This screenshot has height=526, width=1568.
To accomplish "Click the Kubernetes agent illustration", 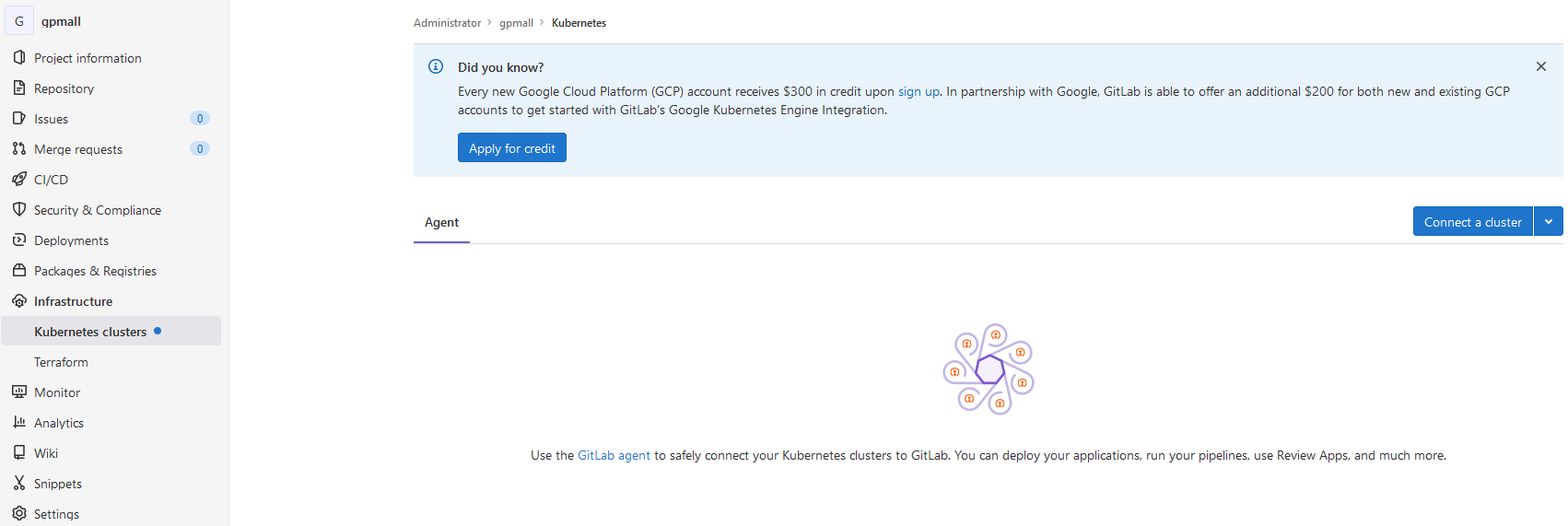I will point(989,369).
